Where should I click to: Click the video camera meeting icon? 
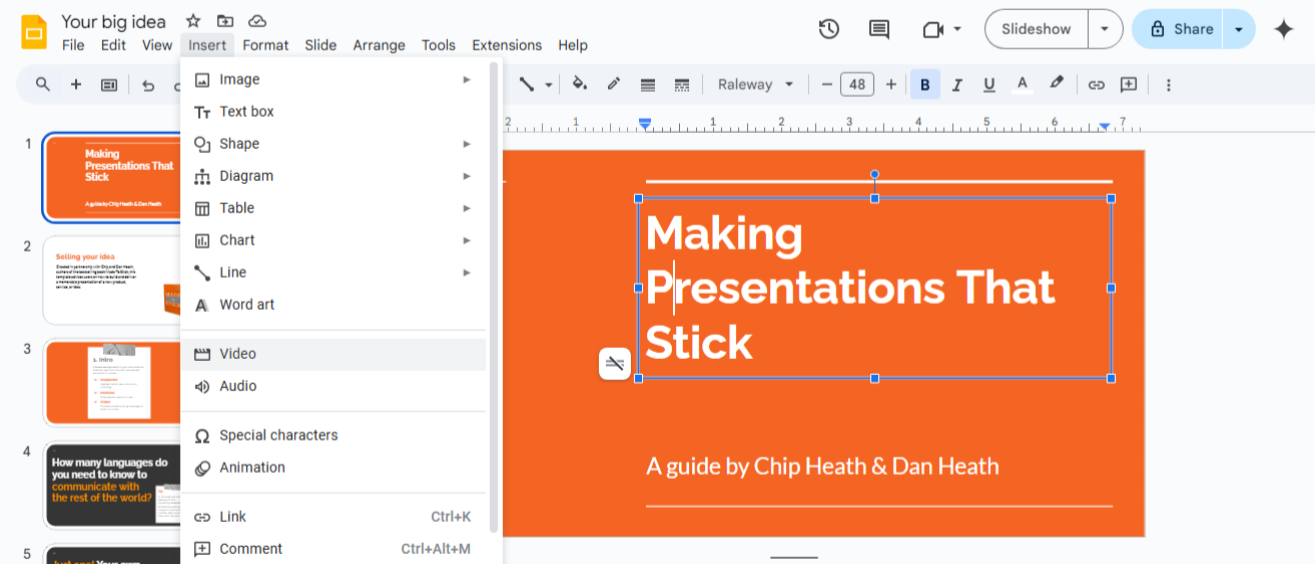pos(933,29)
